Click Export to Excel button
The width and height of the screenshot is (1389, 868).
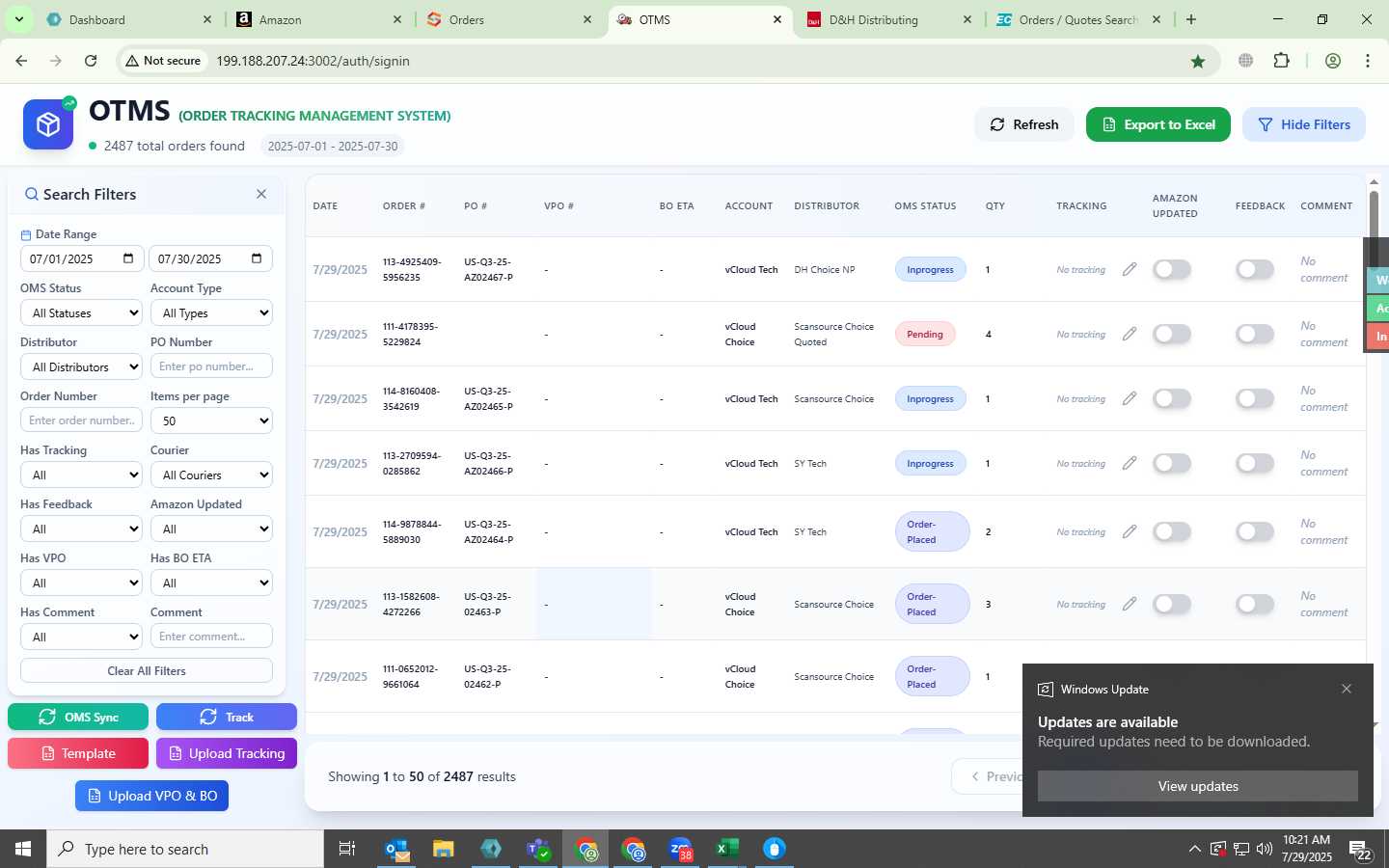[1158, 124]
